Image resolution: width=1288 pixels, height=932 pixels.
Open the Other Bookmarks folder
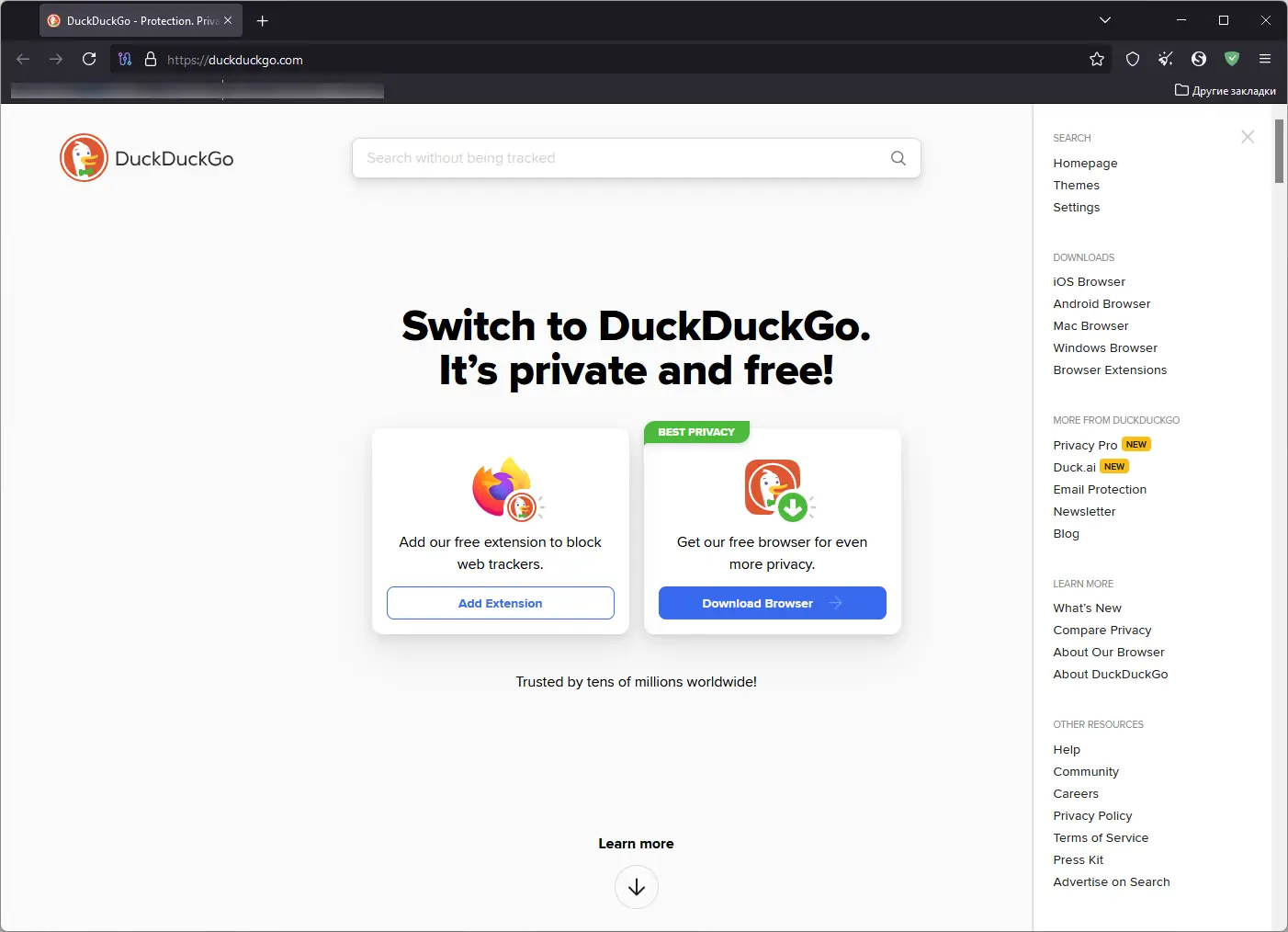pyautogui.click(x=1226, y=90)
